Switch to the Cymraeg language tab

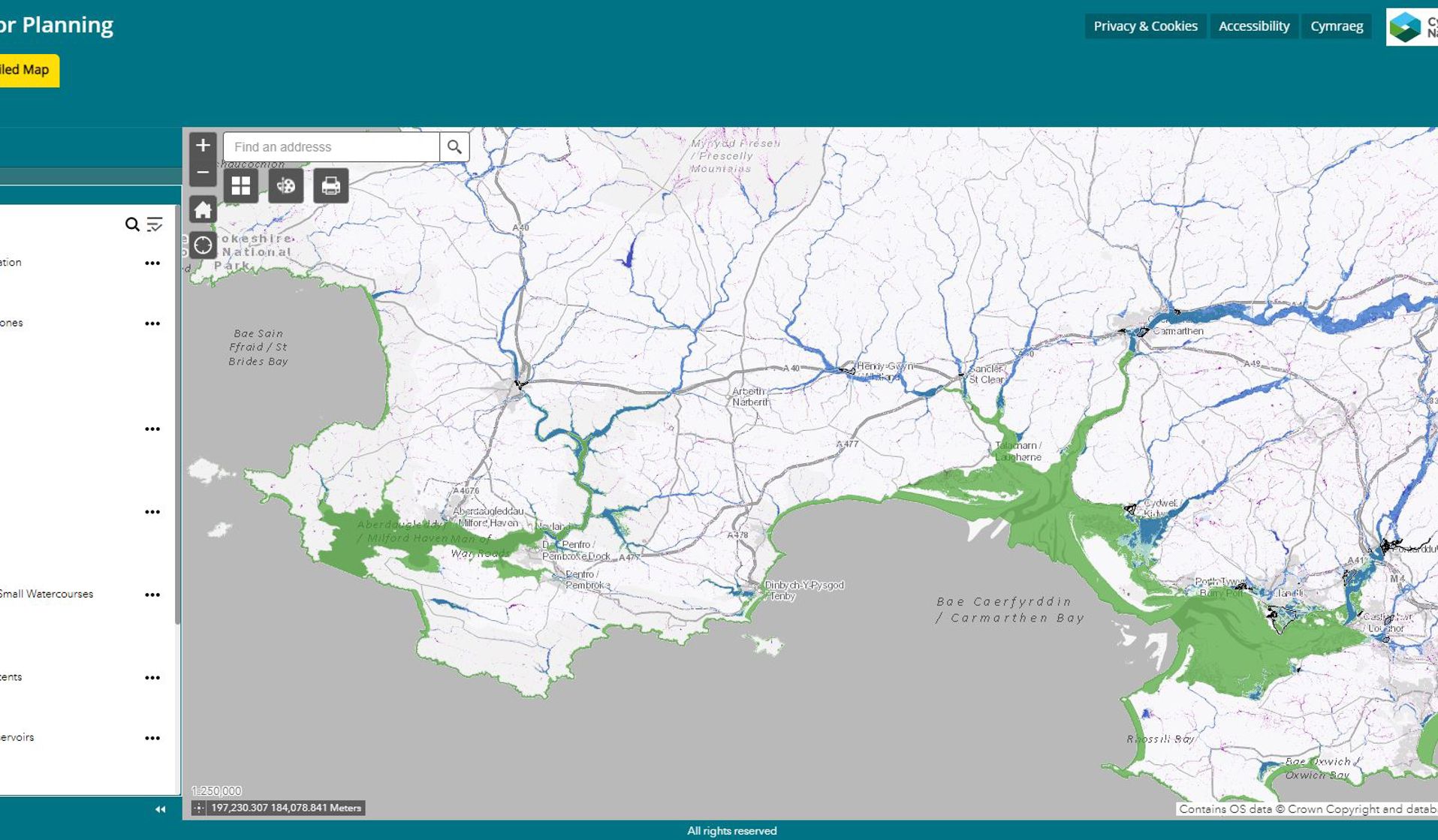pos(1336,26)
